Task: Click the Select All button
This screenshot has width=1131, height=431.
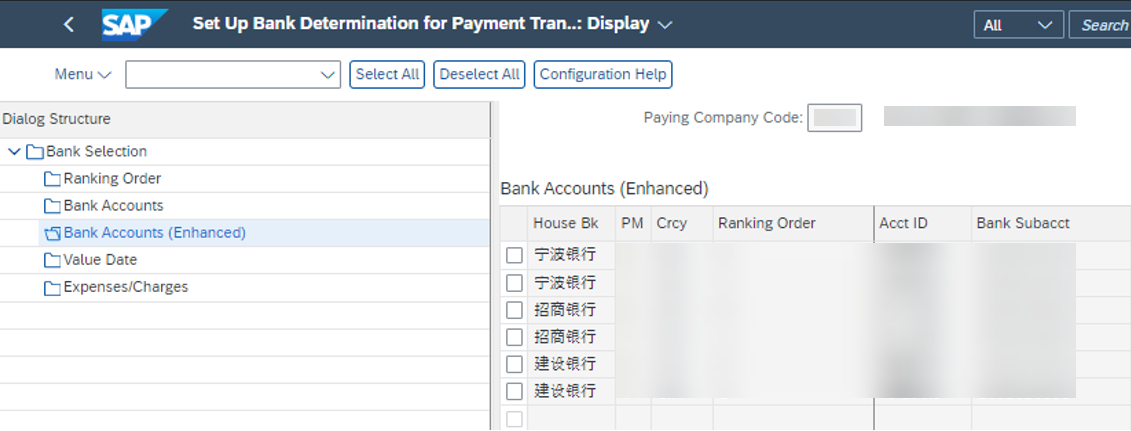Action: [387, 74]
